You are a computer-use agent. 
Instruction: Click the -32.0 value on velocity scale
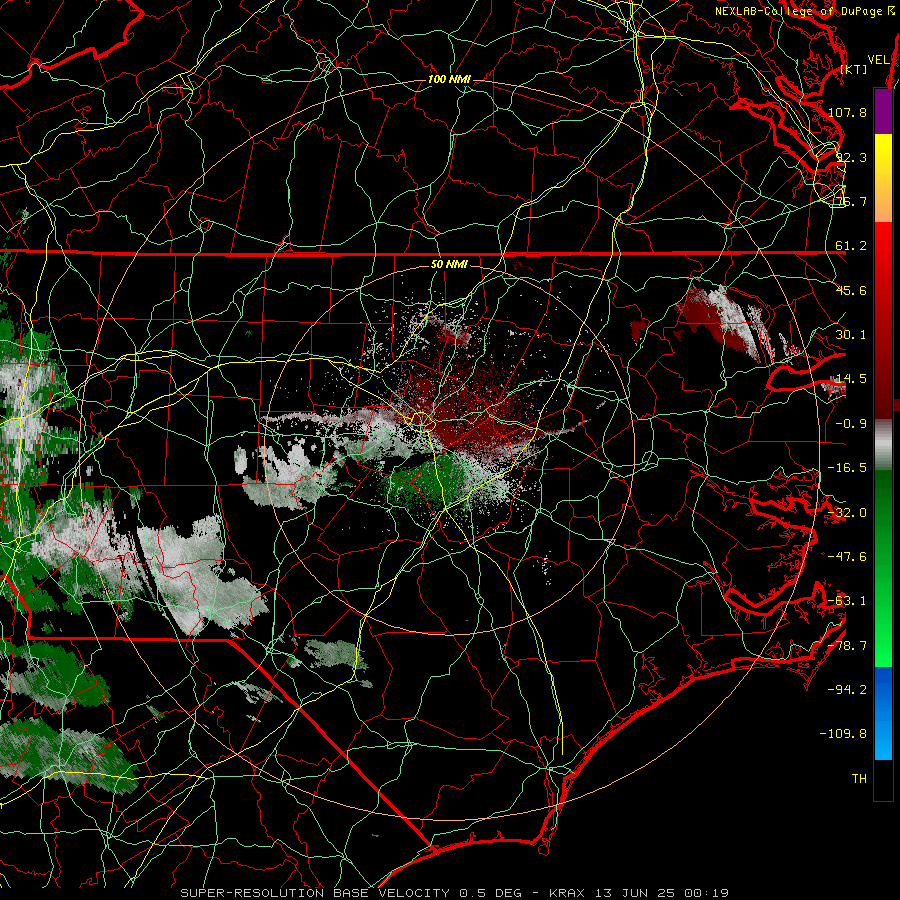pos(847,513)
